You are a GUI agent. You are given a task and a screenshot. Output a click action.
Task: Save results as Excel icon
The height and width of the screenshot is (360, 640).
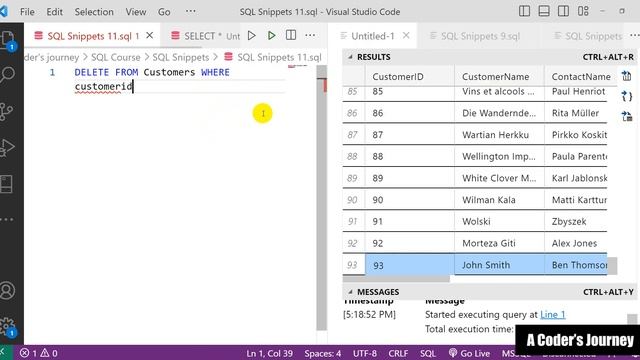[x=627, y=116]
